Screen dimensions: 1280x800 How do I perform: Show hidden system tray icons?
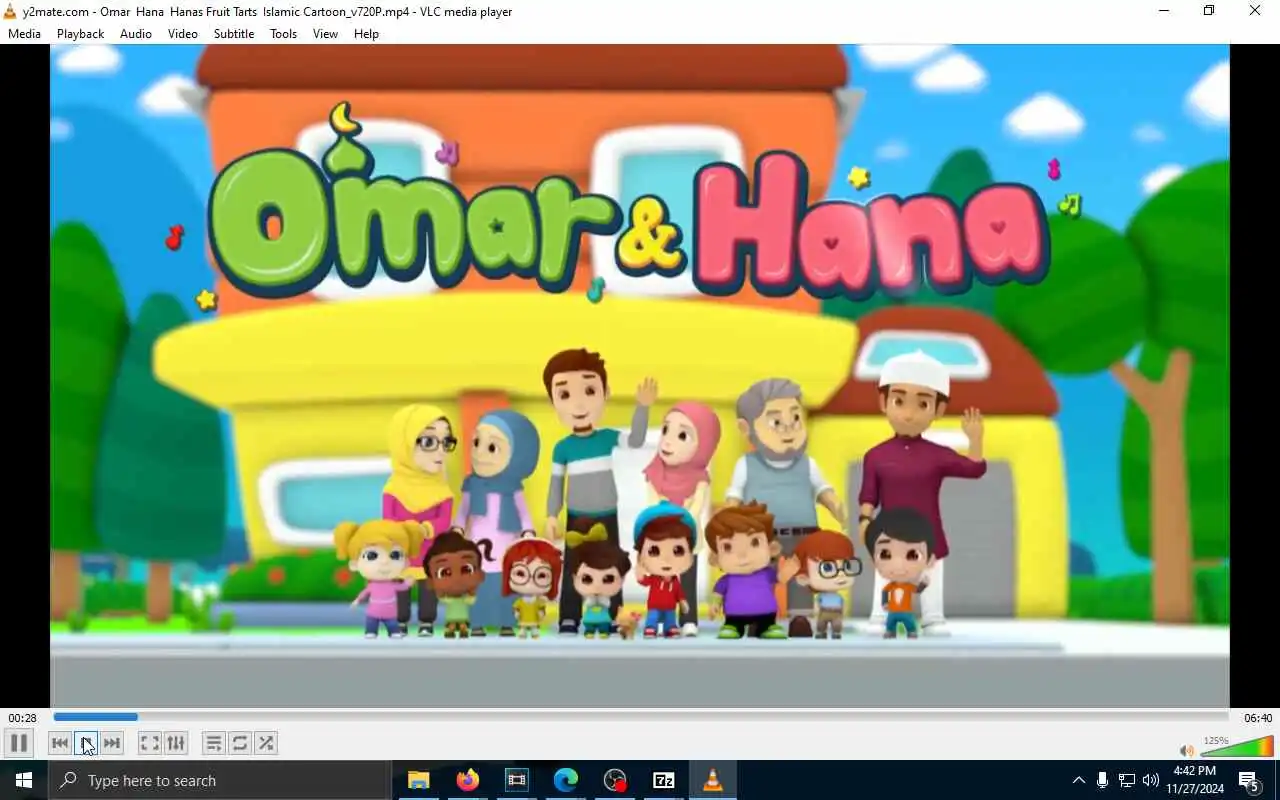tap(1078, 780)
